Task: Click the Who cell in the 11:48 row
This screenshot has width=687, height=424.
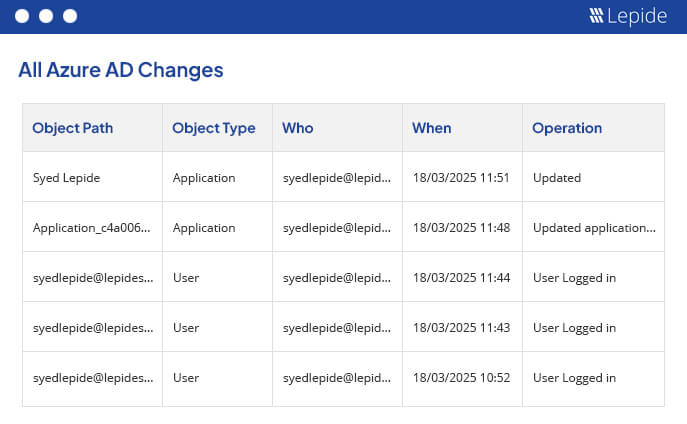Action: click(337, 228)
